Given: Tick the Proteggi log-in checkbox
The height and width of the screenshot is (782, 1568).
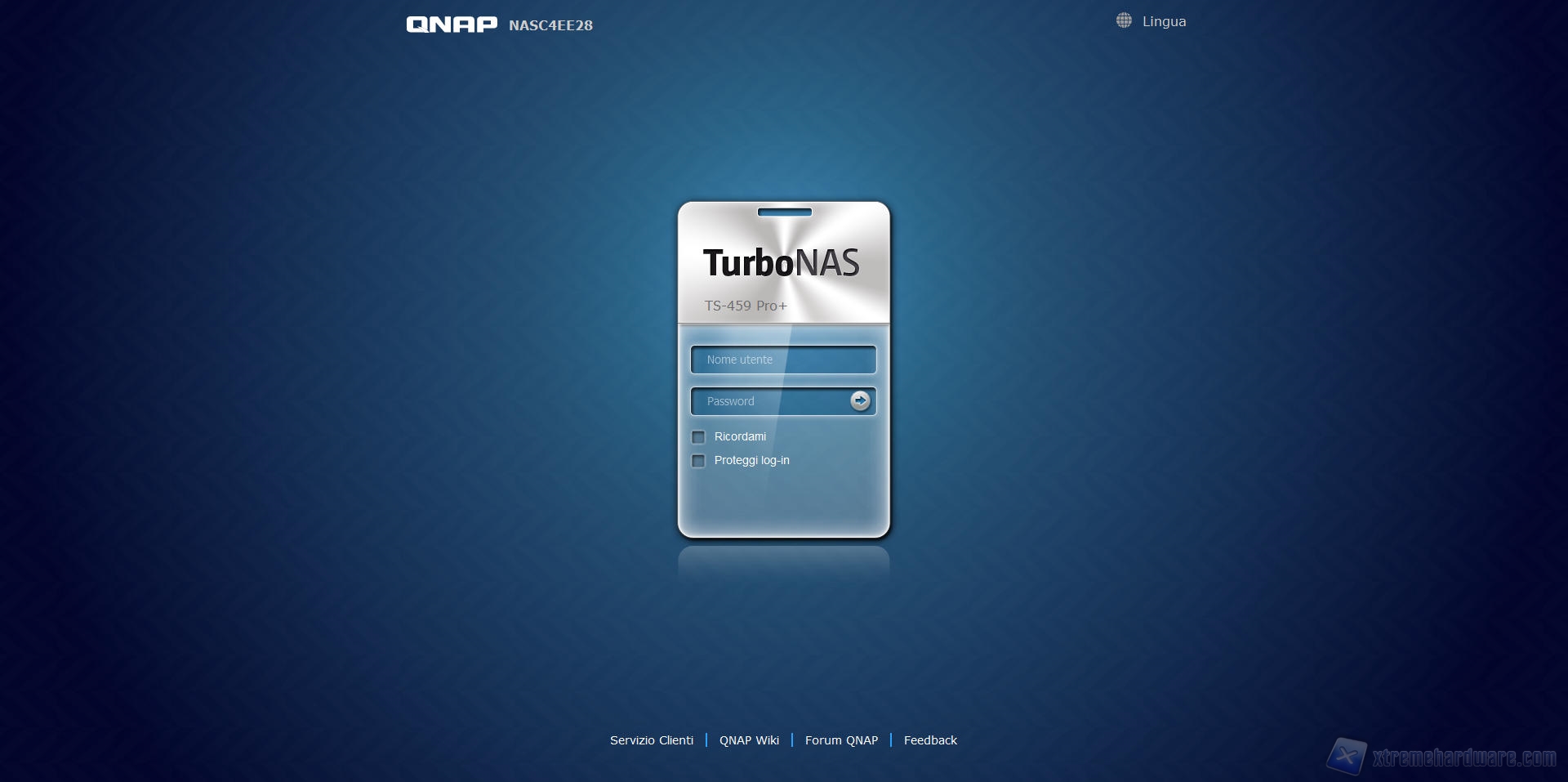Looking at the screenshot, I should click(x=698, y=461).
